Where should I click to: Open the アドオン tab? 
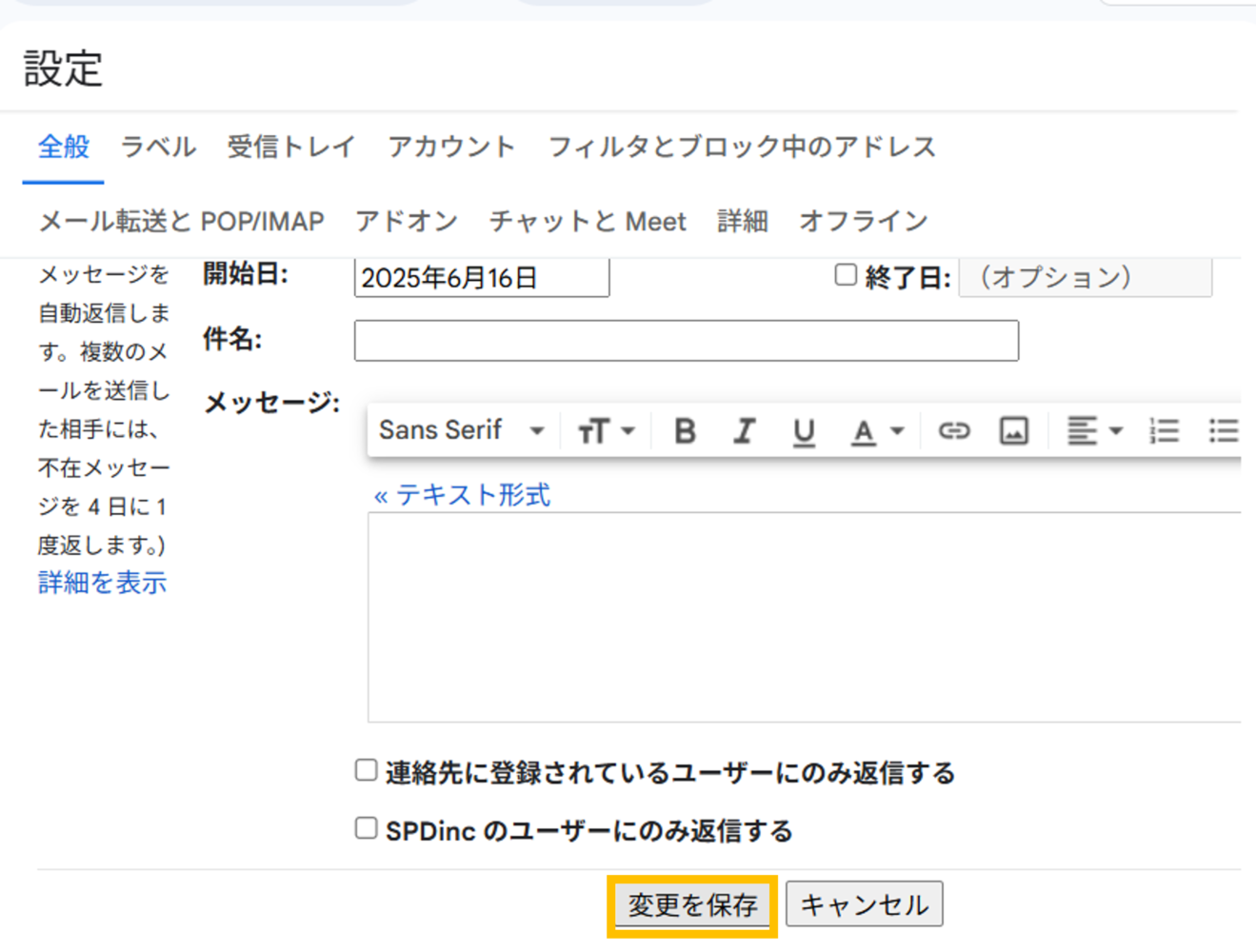click(407, 221)
